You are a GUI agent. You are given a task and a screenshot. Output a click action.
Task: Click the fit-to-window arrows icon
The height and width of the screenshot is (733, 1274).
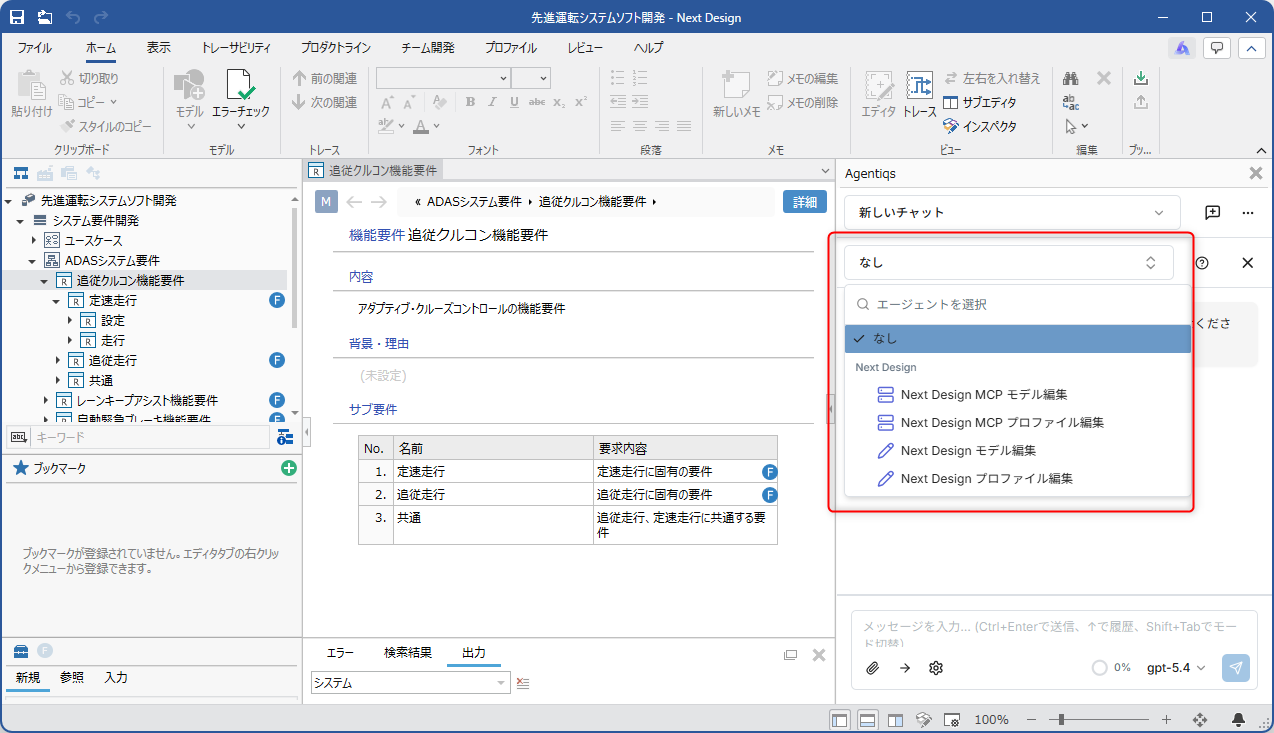click(x=1201, y=720)
